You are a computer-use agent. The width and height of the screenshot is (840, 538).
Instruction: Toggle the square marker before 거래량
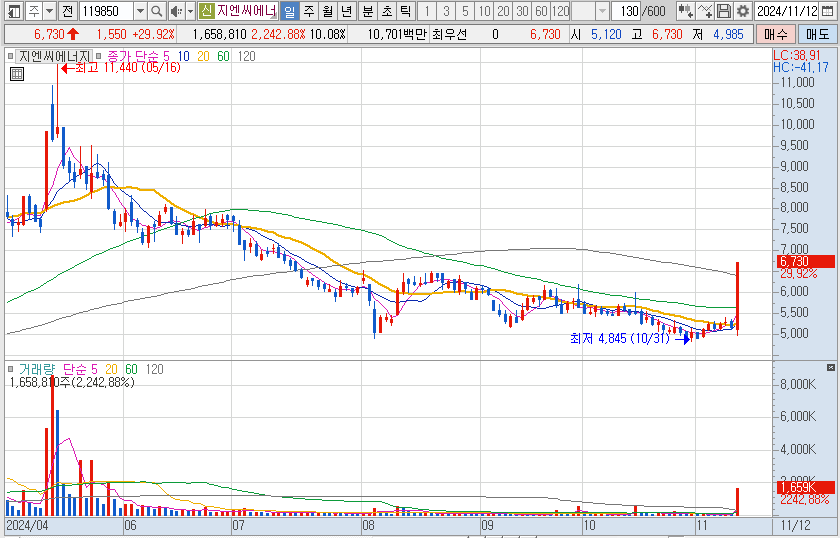pos(10,369)
